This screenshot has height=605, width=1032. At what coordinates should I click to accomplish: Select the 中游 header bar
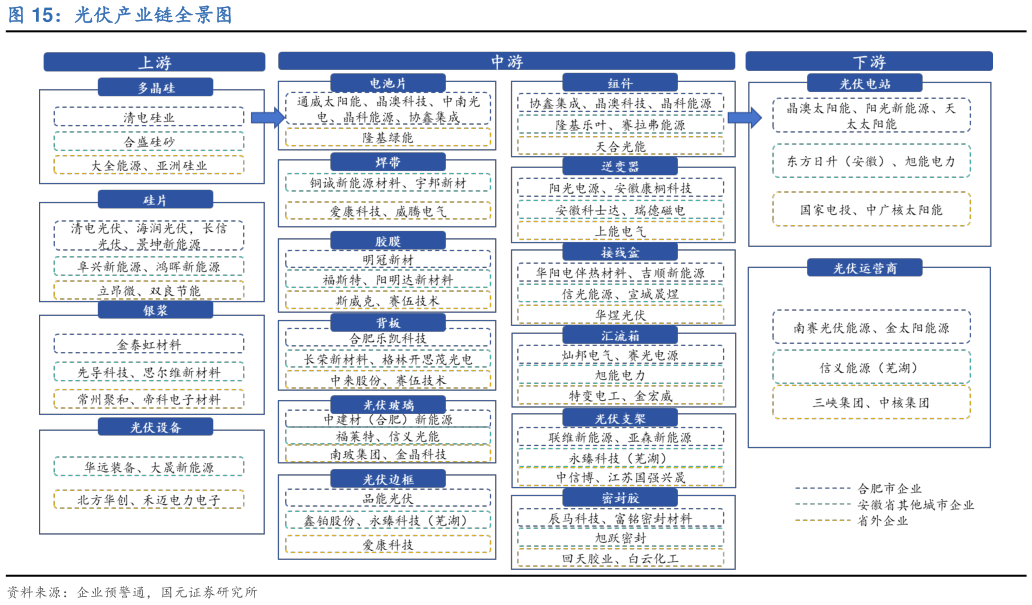(x=506, y=62)
